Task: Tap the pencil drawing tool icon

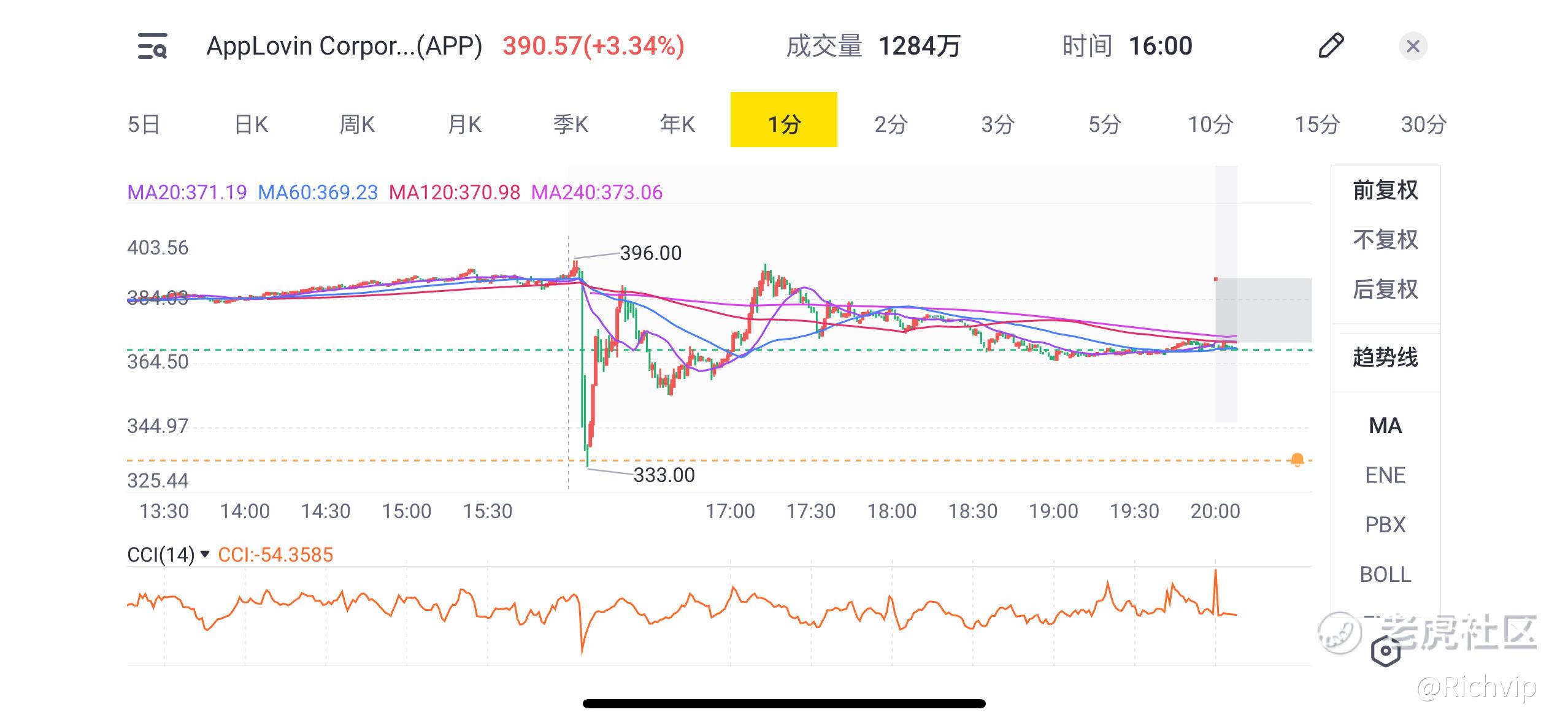Action: [1331, 46]
